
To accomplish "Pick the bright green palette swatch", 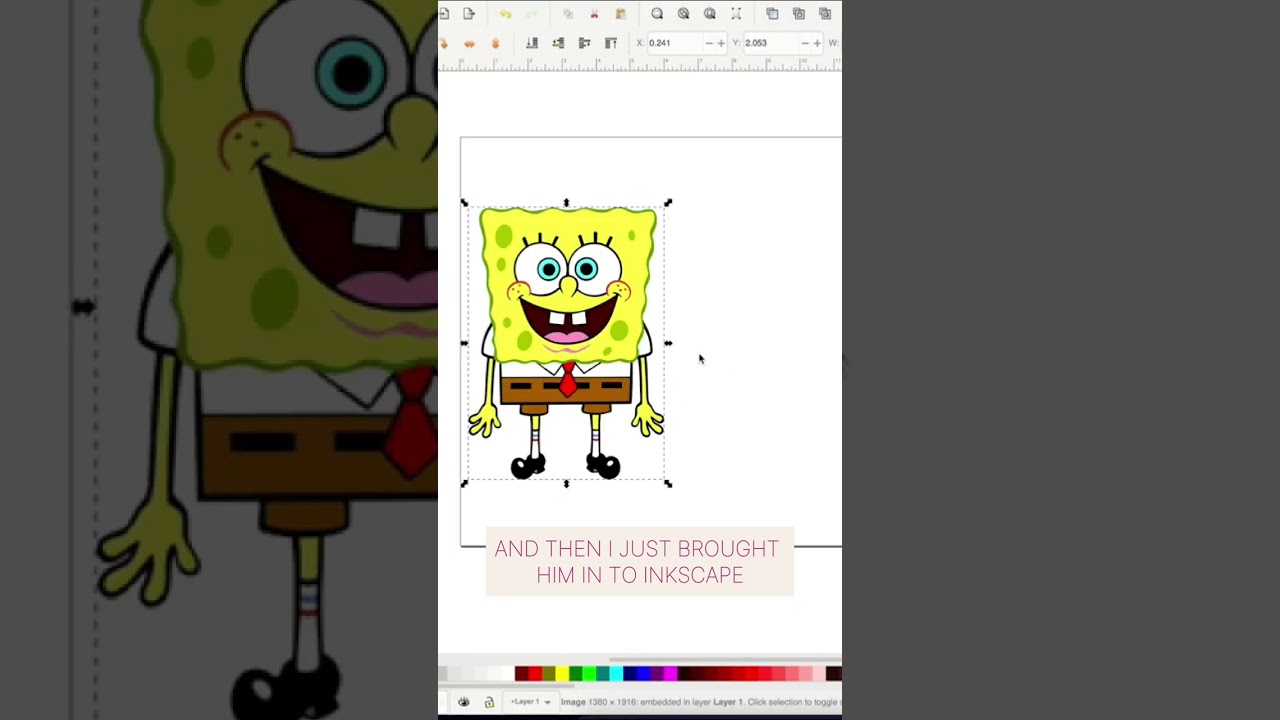I will (589, 674).
